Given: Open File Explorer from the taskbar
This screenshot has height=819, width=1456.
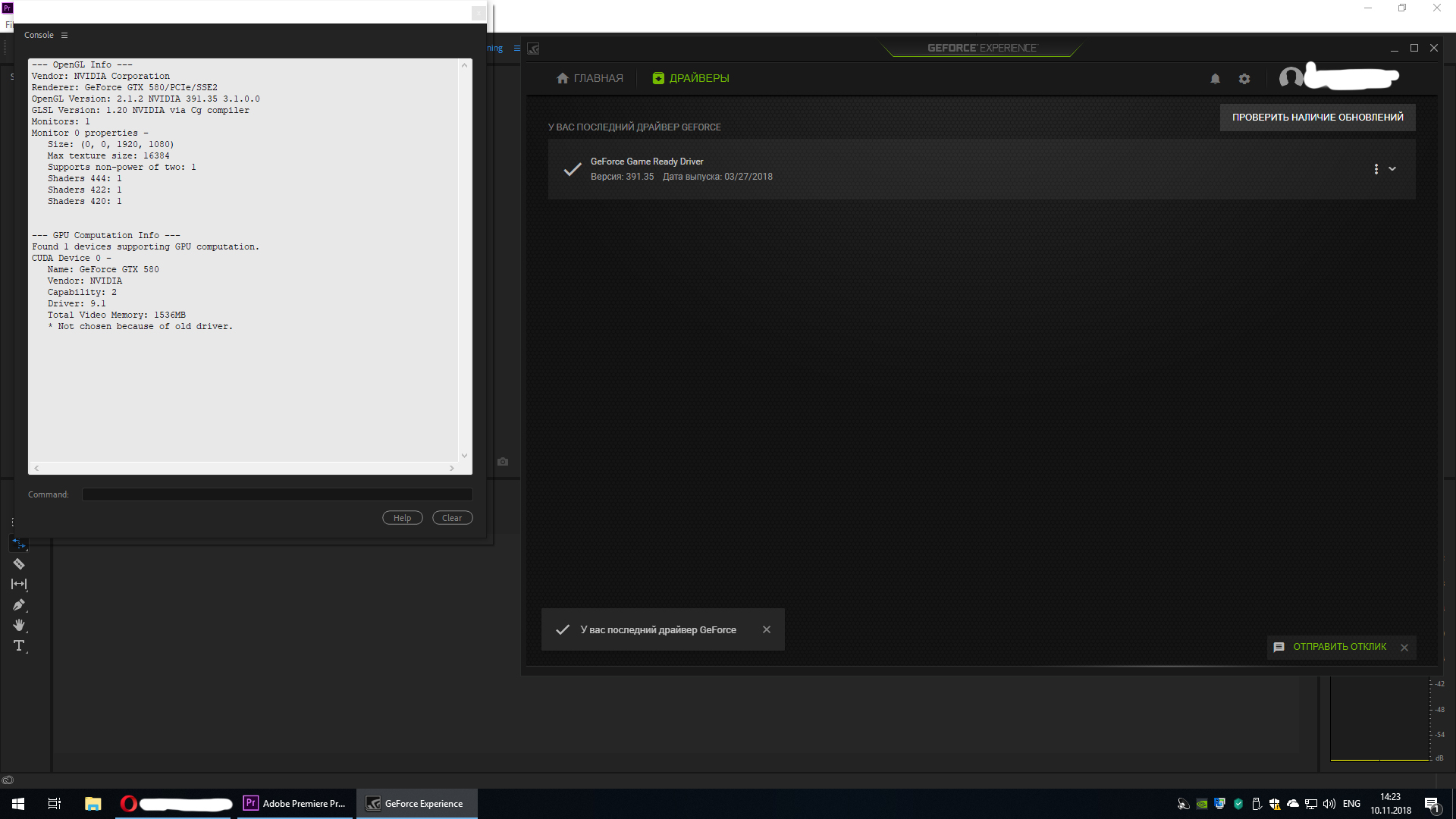Looking at the screenshot, I should coord(93,804).
